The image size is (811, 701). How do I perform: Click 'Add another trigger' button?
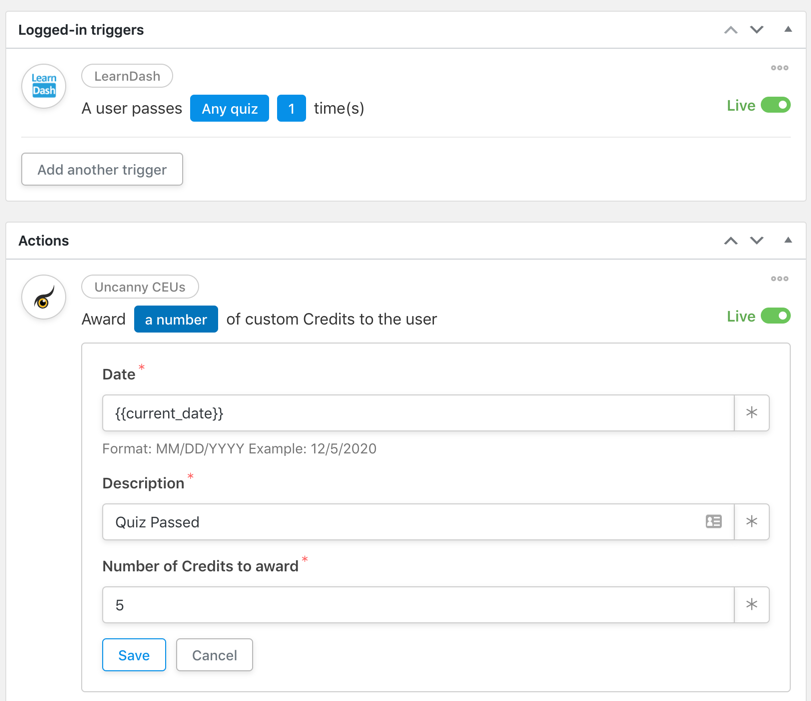[x=102, y=169]
